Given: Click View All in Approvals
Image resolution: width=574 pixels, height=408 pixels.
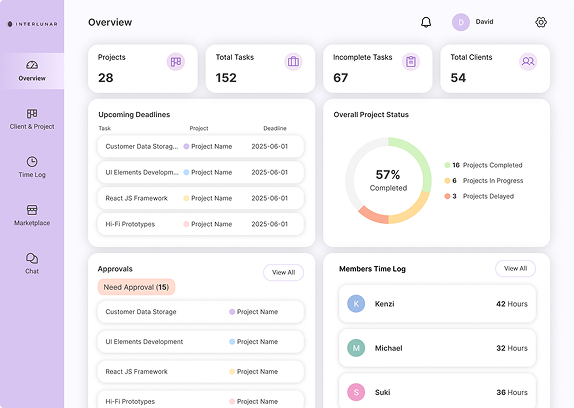Looking at the screenshot, I should click(x=283, y=273).
